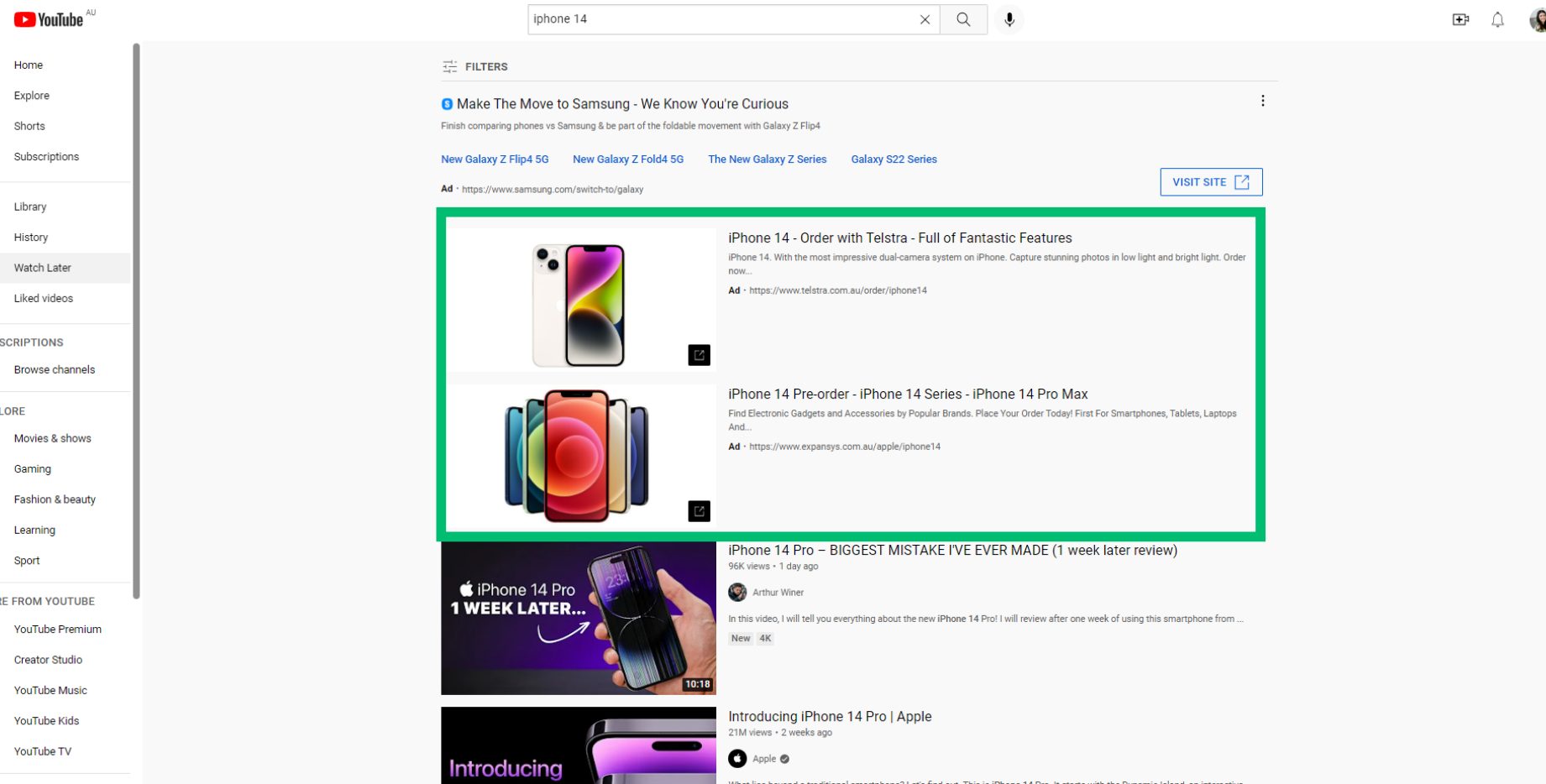Click the Create video upload icon

pos(1460,18)
